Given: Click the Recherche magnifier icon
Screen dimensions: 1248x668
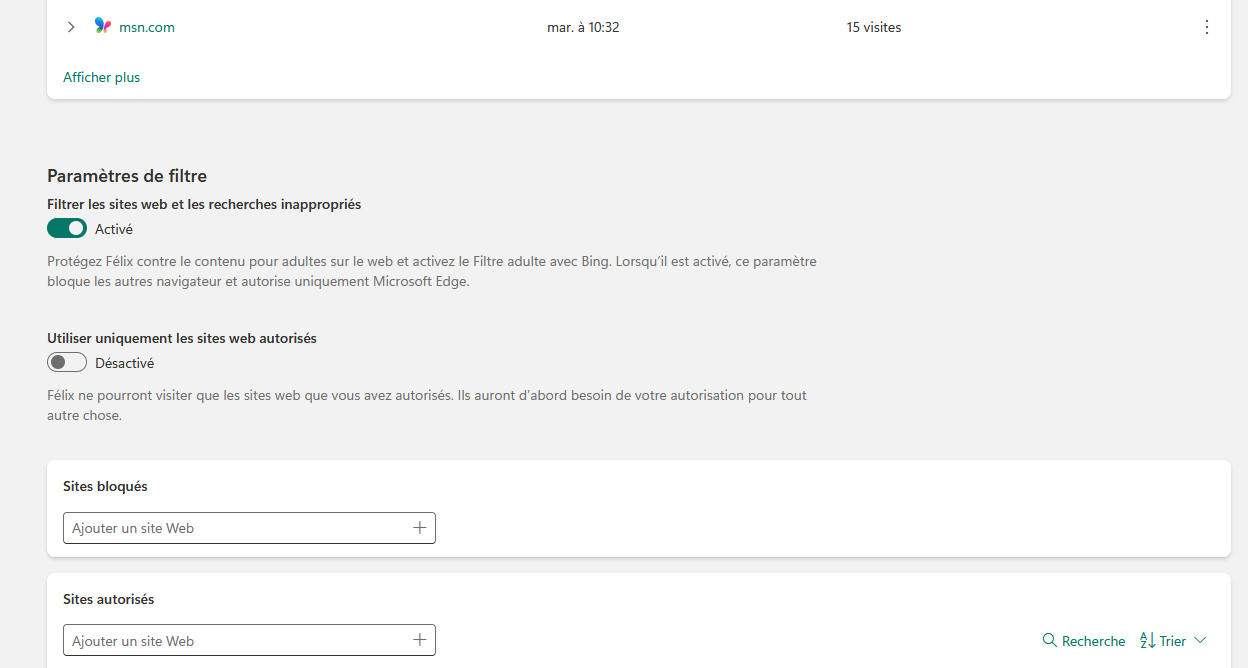Looking at the screenshot, I should tap(1049, 640).
